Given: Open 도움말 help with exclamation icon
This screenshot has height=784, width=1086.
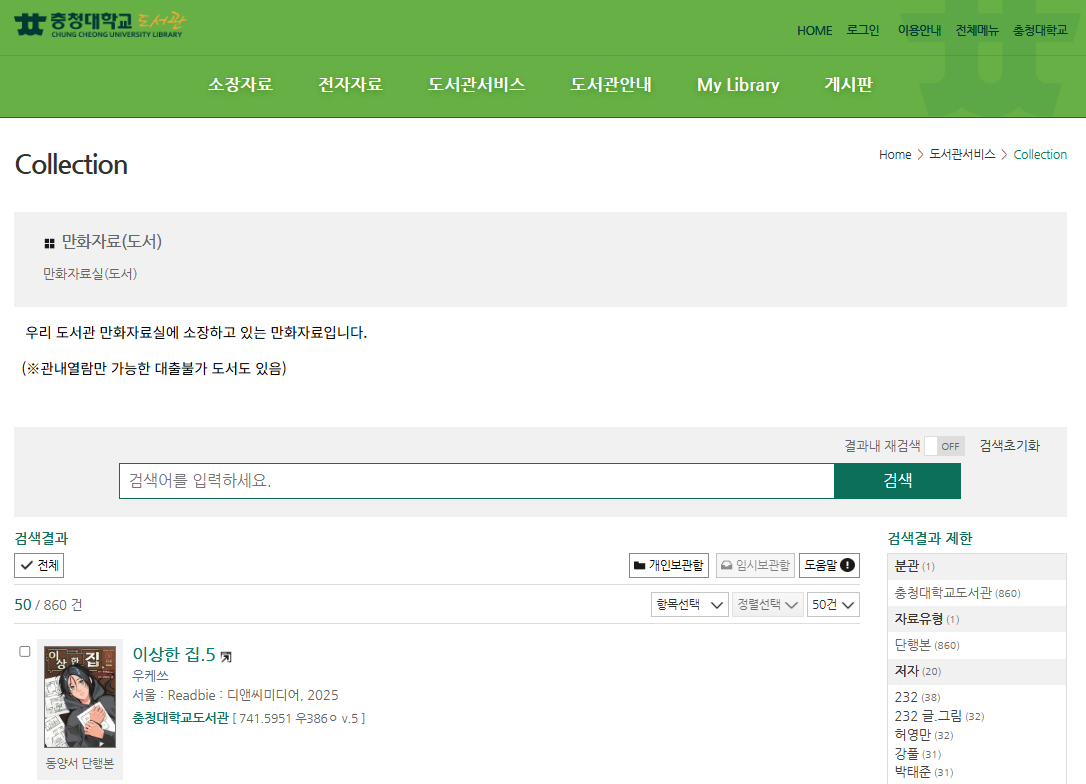Looking at the screenshot, I should click(x=829, y=566).
